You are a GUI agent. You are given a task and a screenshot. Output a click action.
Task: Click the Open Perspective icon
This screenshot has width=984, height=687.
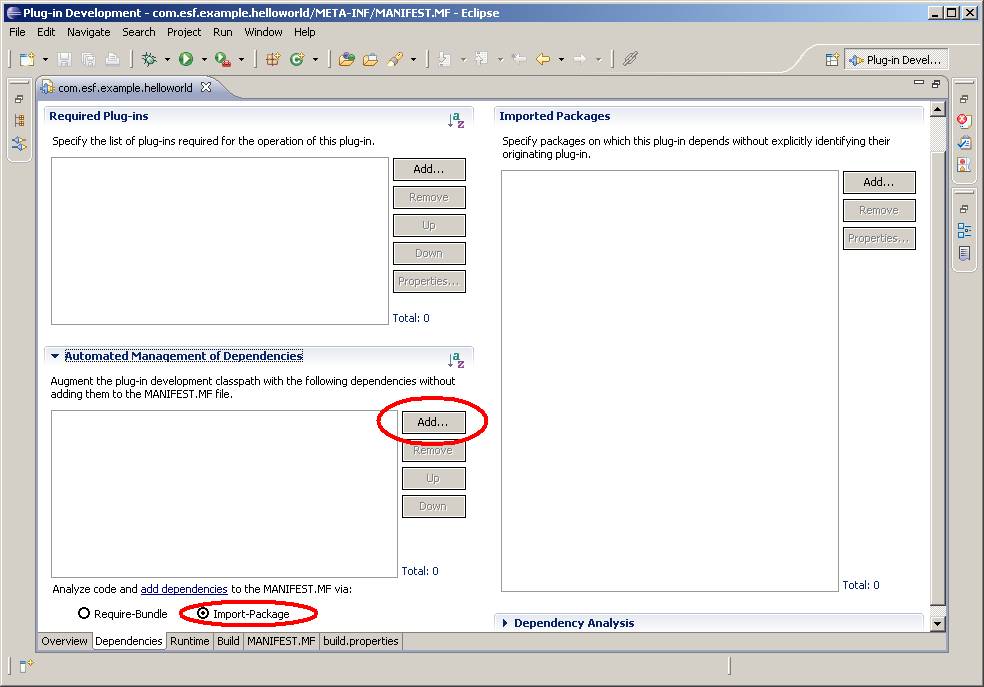click(832, 60)
